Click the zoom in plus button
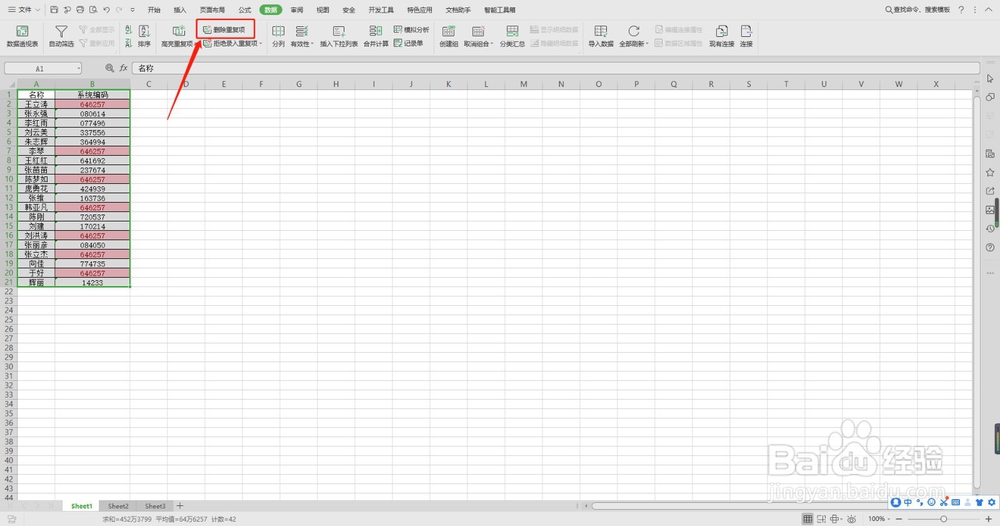The height and width of the screenshot is (526, 1000). point(989,519)
